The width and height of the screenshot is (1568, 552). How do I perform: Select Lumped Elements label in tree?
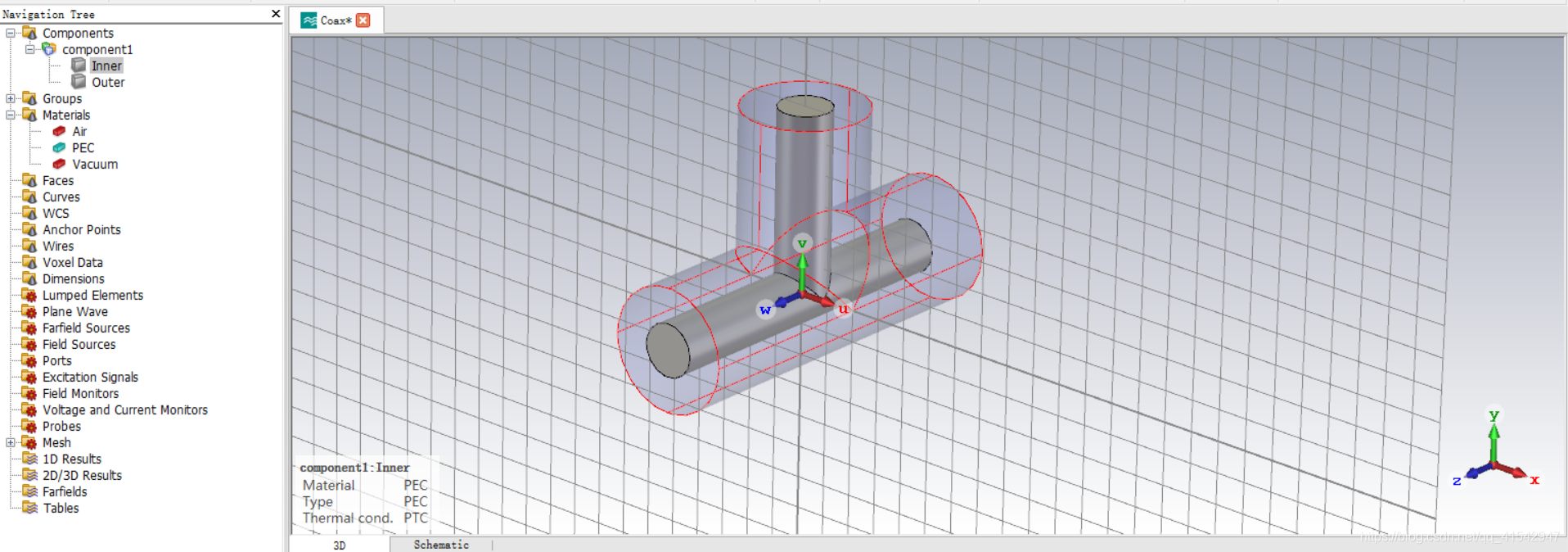point(92,295)
